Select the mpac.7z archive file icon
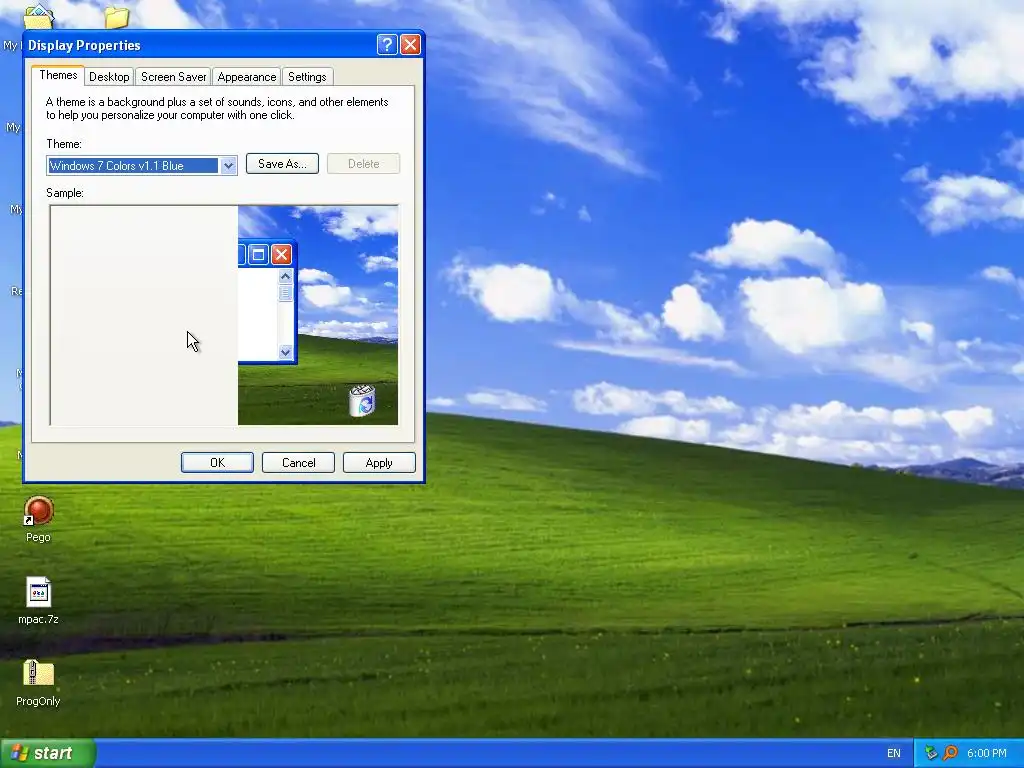Image resolution: width=1024 pixels, height=768 pixels. click(39, 593)
